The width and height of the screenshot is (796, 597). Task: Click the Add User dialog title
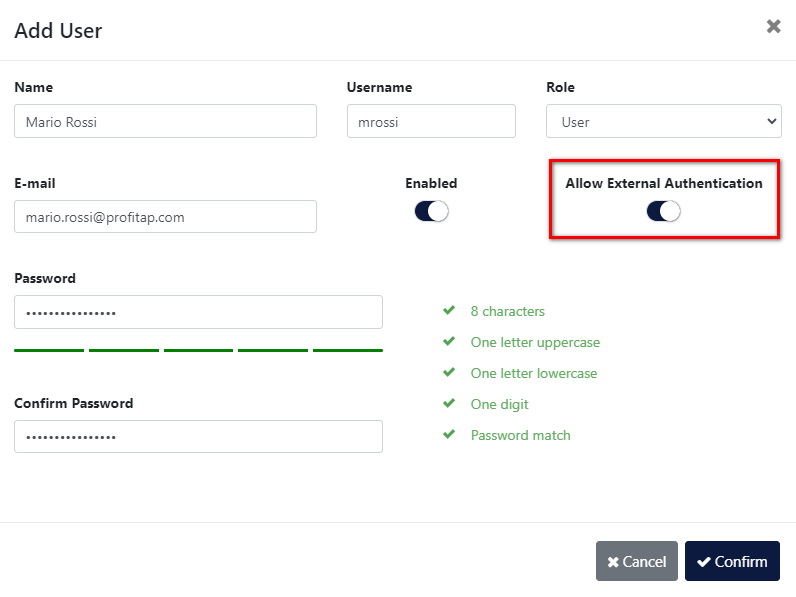click(x=58, y=30)
